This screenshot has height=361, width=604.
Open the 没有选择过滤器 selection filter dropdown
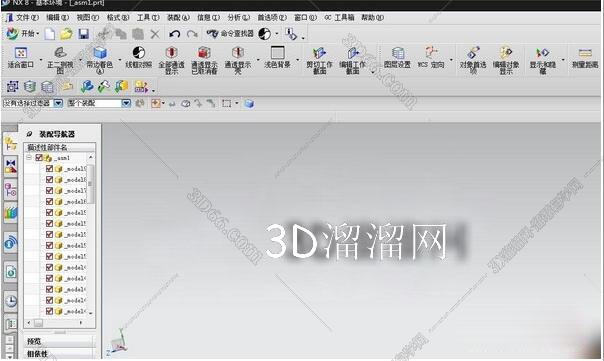point(58,103)
